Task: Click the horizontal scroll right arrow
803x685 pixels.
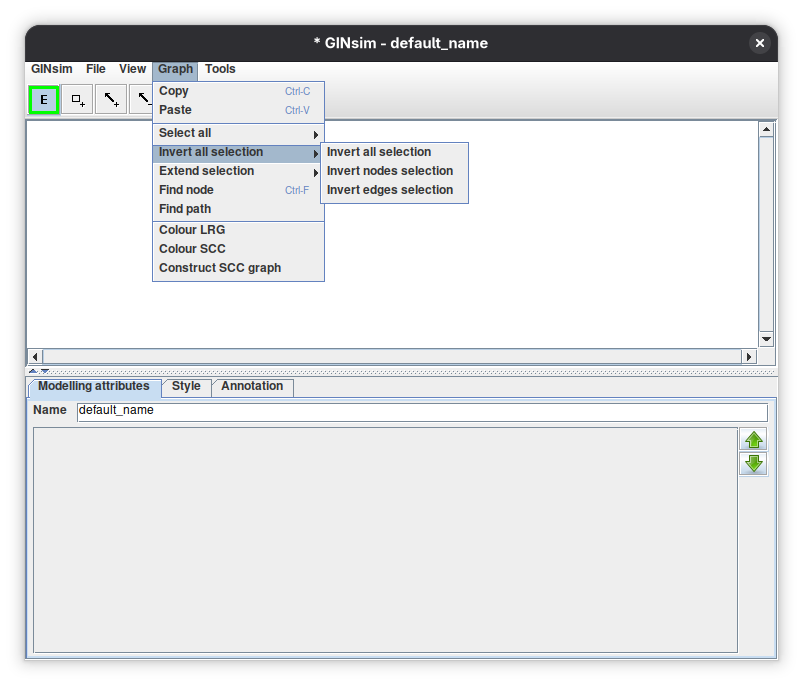Action: point(749,356)
